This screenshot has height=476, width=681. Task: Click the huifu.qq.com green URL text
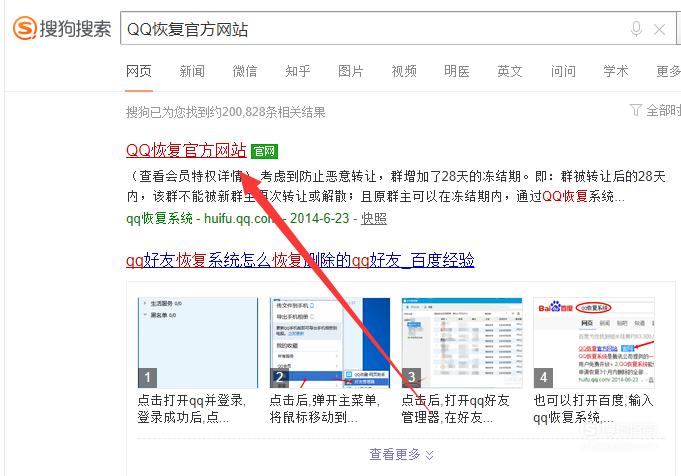coord(240,218)
